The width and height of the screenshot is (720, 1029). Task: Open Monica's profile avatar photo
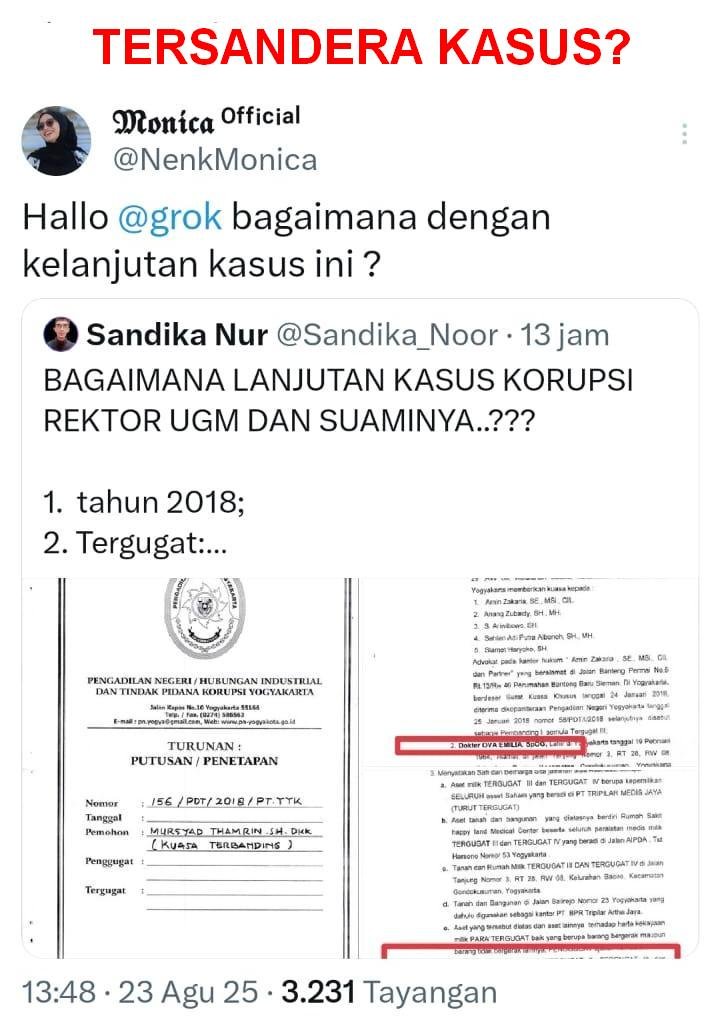tap(56, 140)
